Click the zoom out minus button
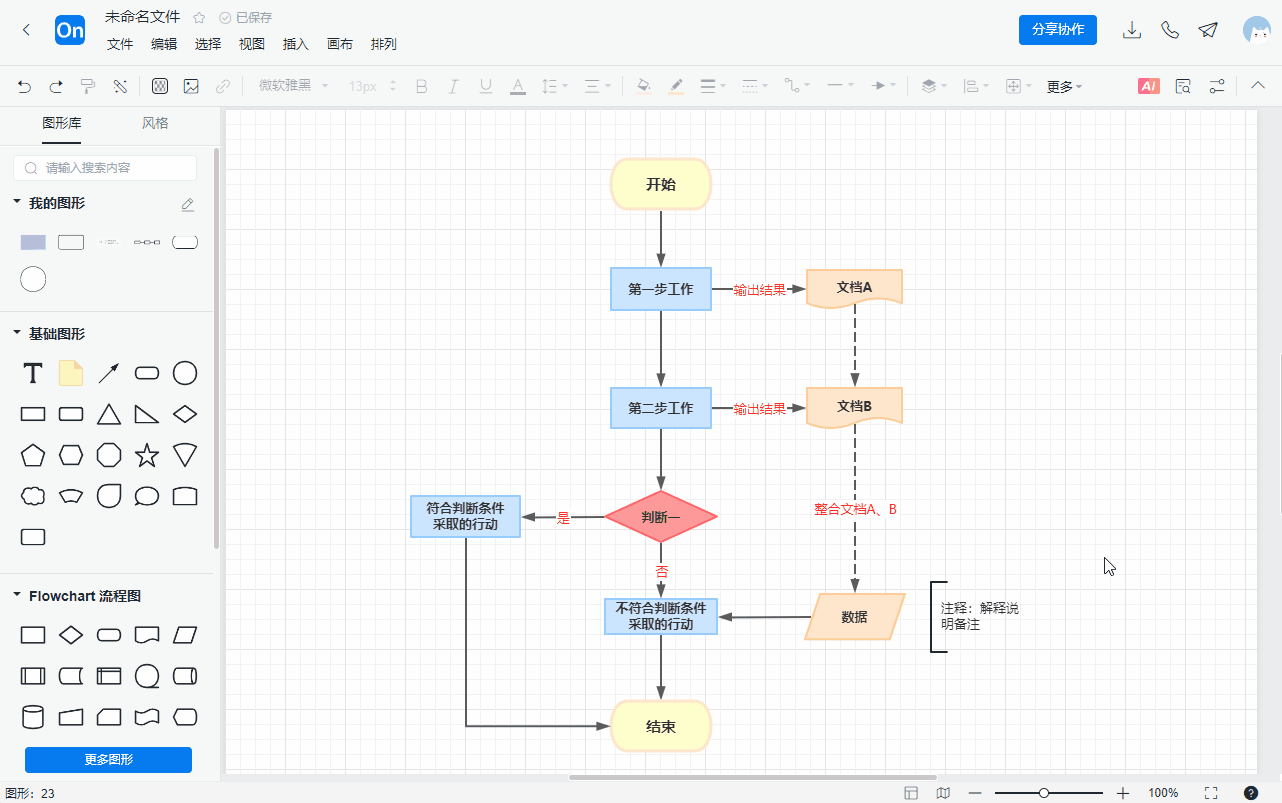1282x803 pixels. [x=975, y=793]
